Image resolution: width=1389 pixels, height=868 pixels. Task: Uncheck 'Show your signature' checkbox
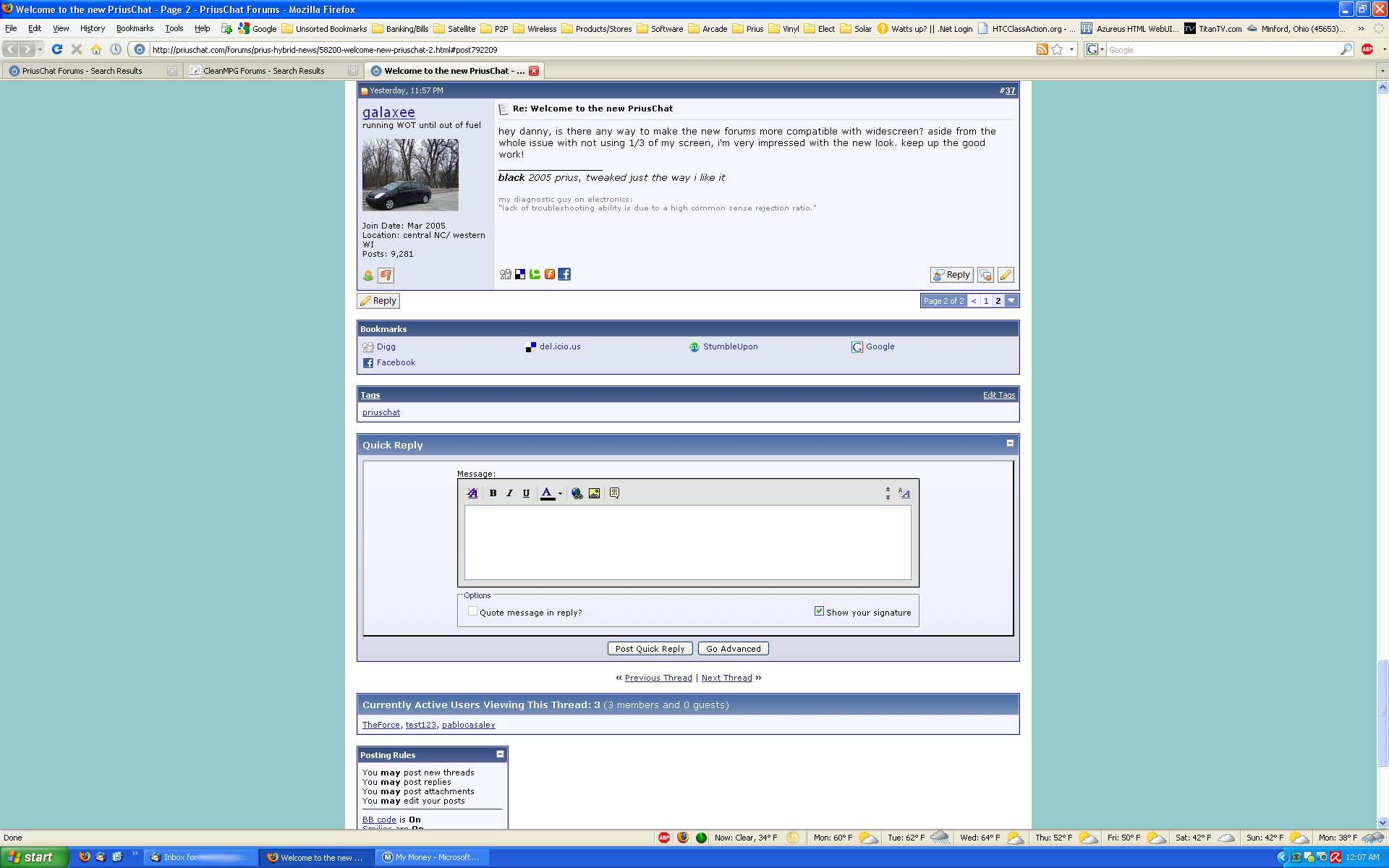tap(819, 611)
